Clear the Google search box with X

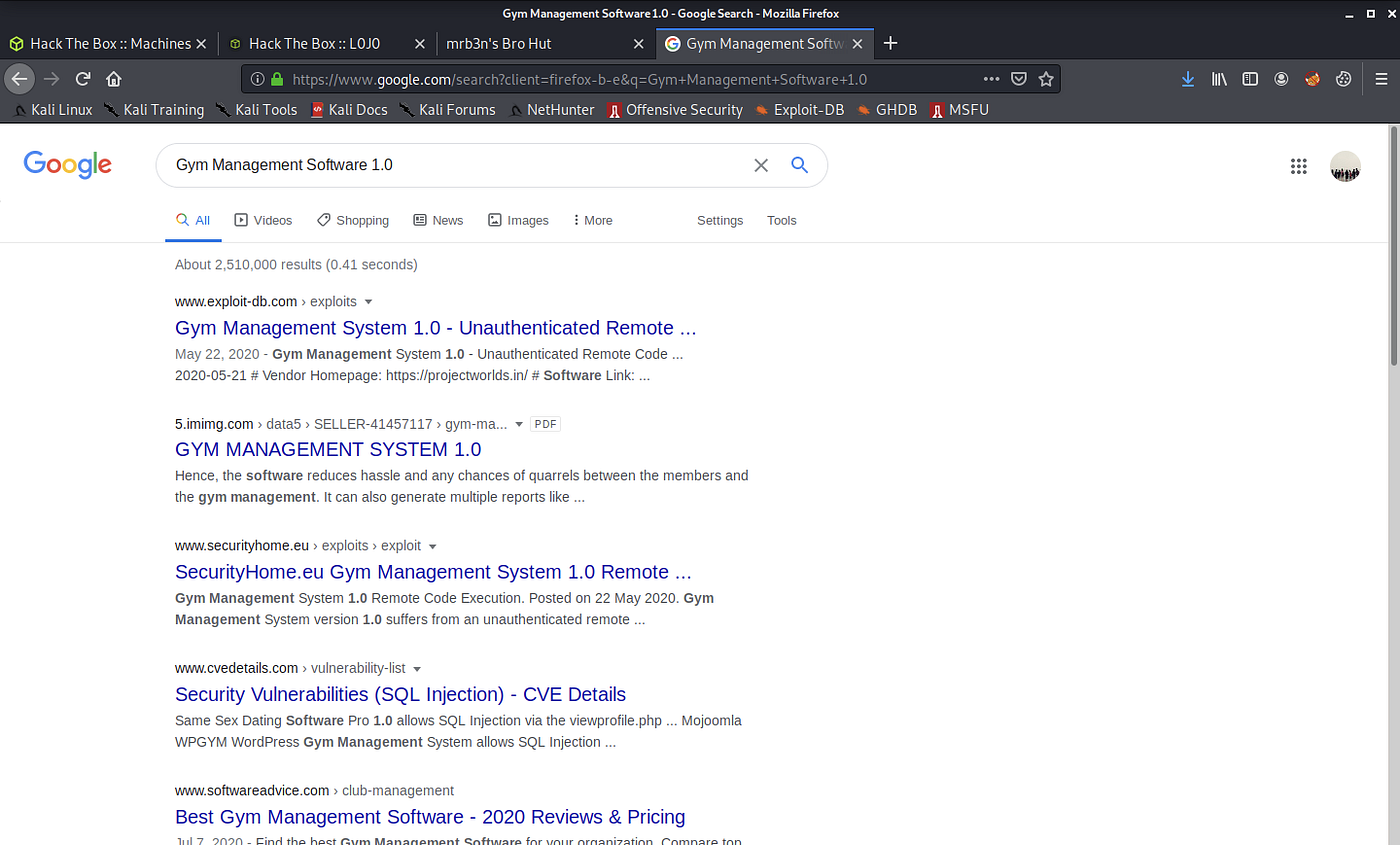click(x=761, y=165)
